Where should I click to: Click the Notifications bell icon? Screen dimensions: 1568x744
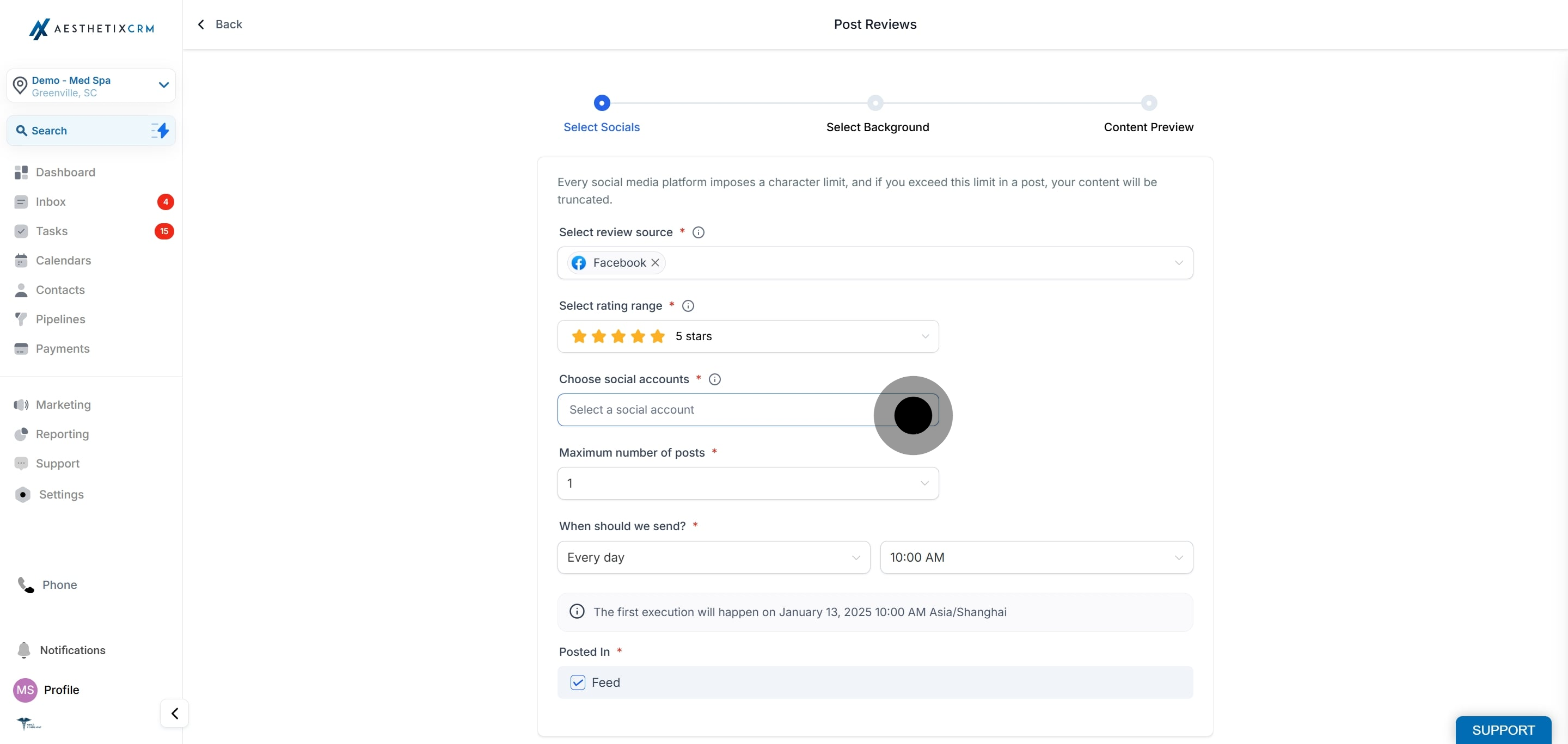click(x=24, y=650)
